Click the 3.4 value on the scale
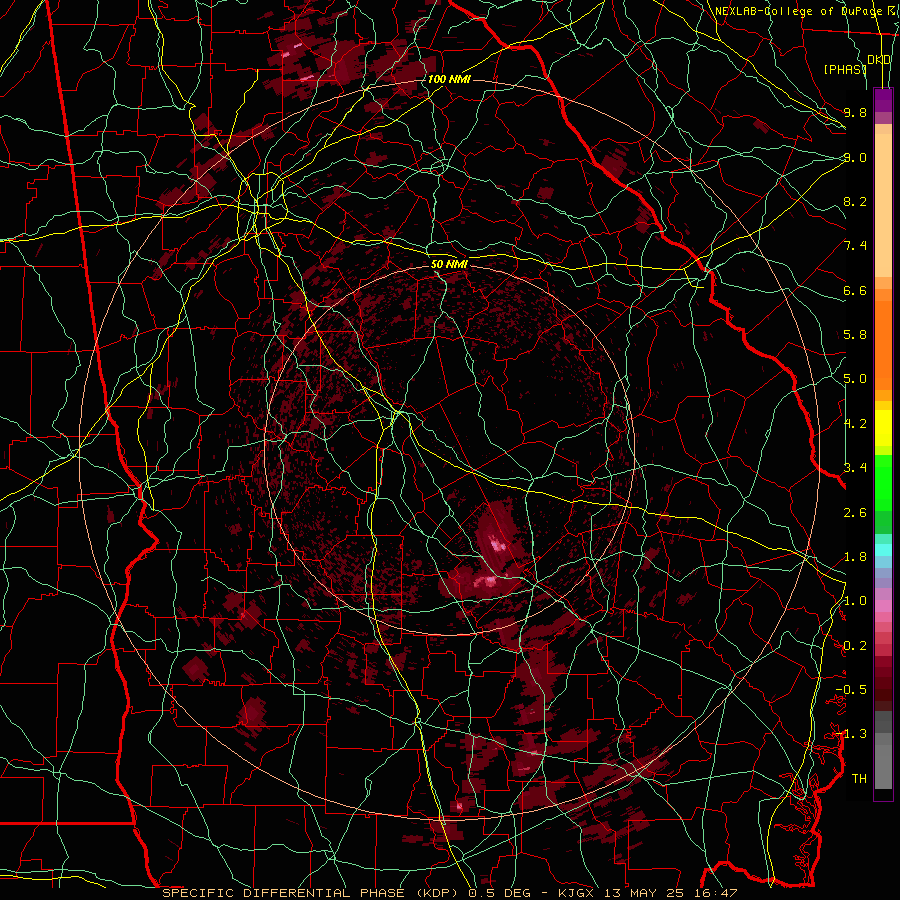Viewport: 900px width, 900px height. tap(855, 468)
